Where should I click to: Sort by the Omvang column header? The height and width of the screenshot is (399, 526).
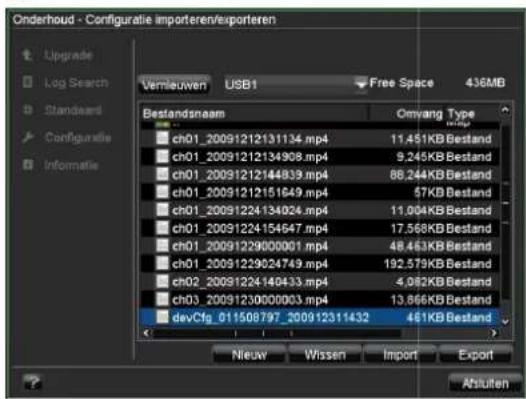pos(419,114)
